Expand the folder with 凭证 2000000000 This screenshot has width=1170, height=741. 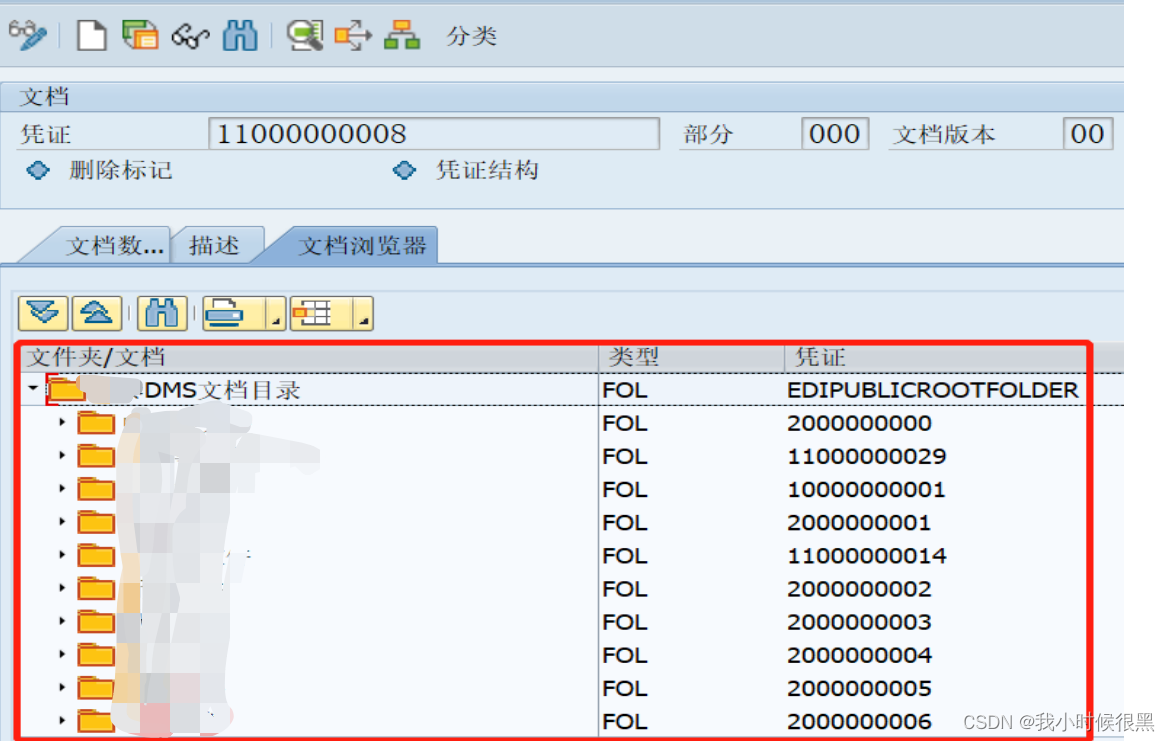[62, 423]
